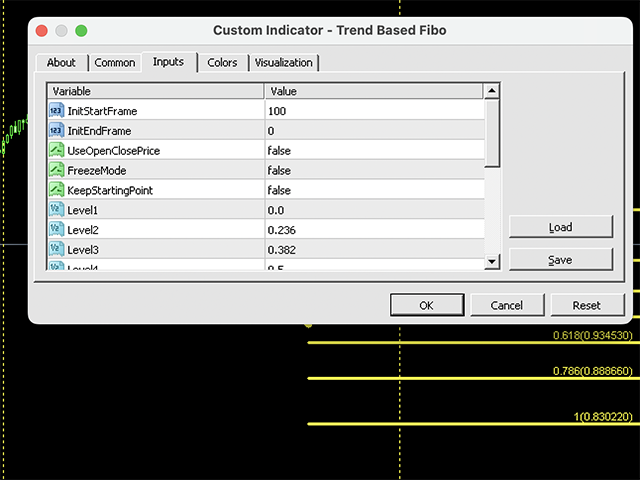Edit the InitStartFrame value 100

[277, 111]
